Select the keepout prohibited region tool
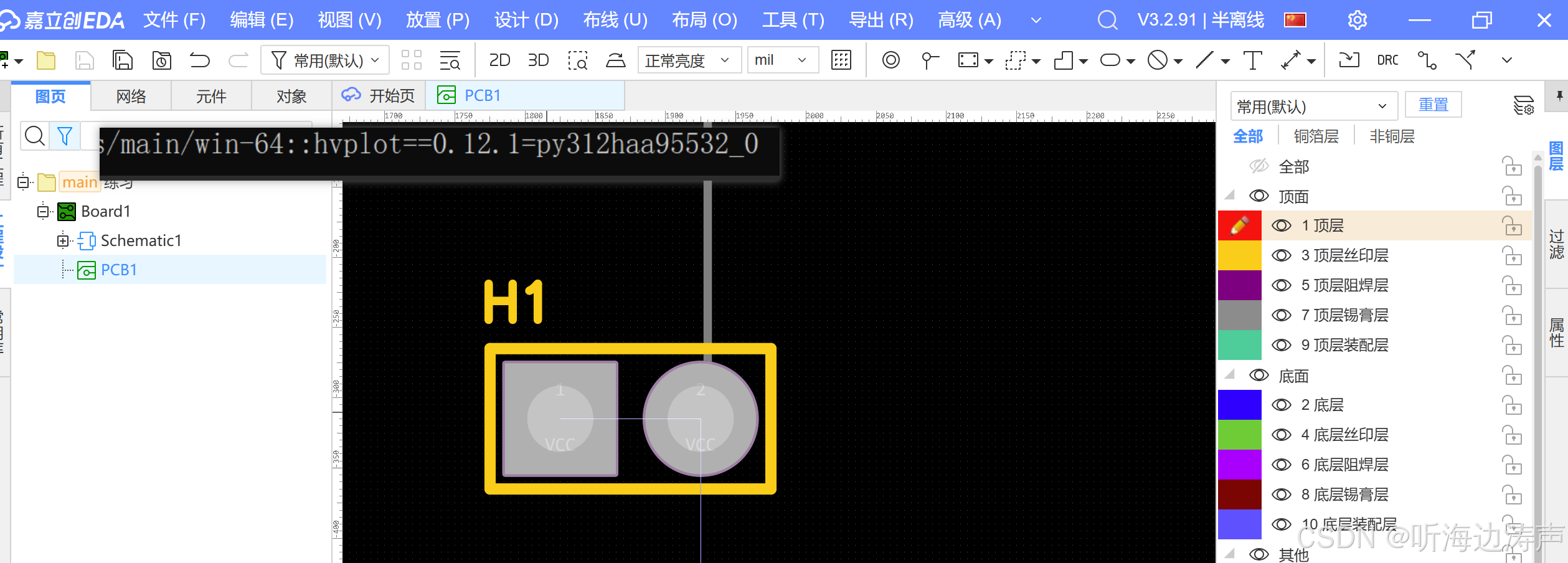1568x563 pixels. (x=1158, y=60)
